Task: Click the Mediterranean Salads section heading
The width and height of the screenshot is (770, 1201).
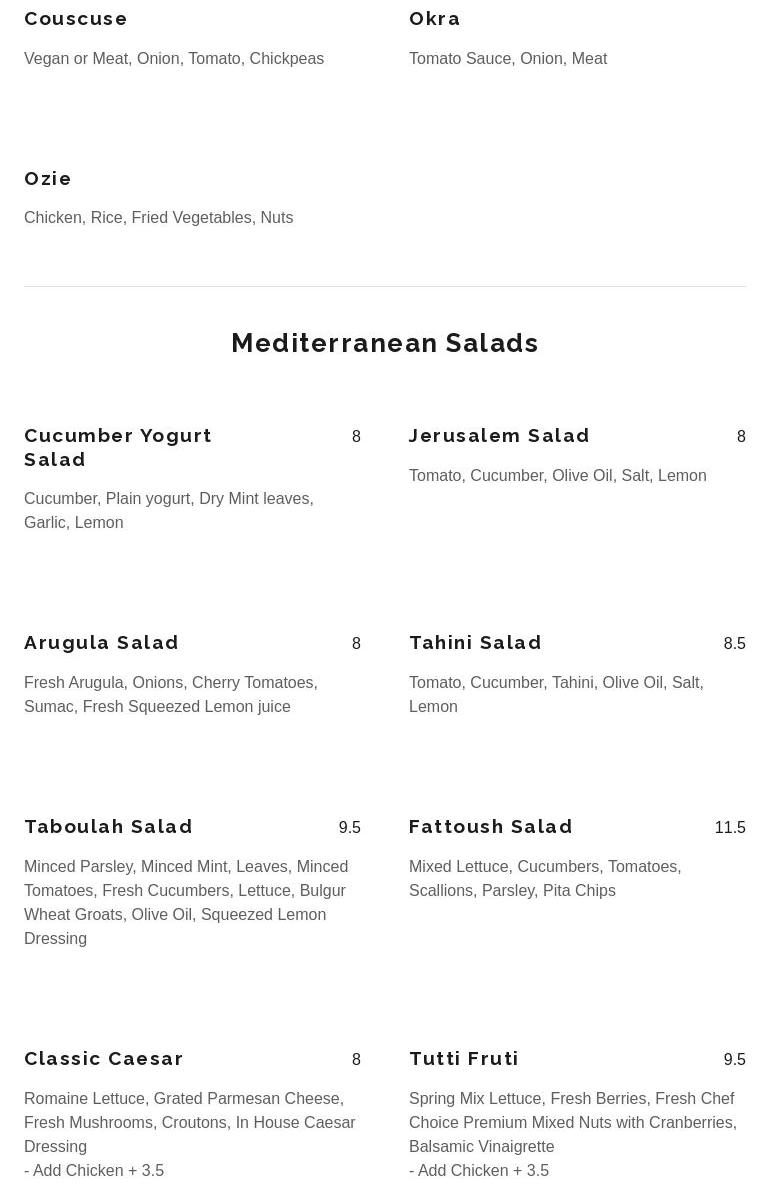Action: (385, 343)
